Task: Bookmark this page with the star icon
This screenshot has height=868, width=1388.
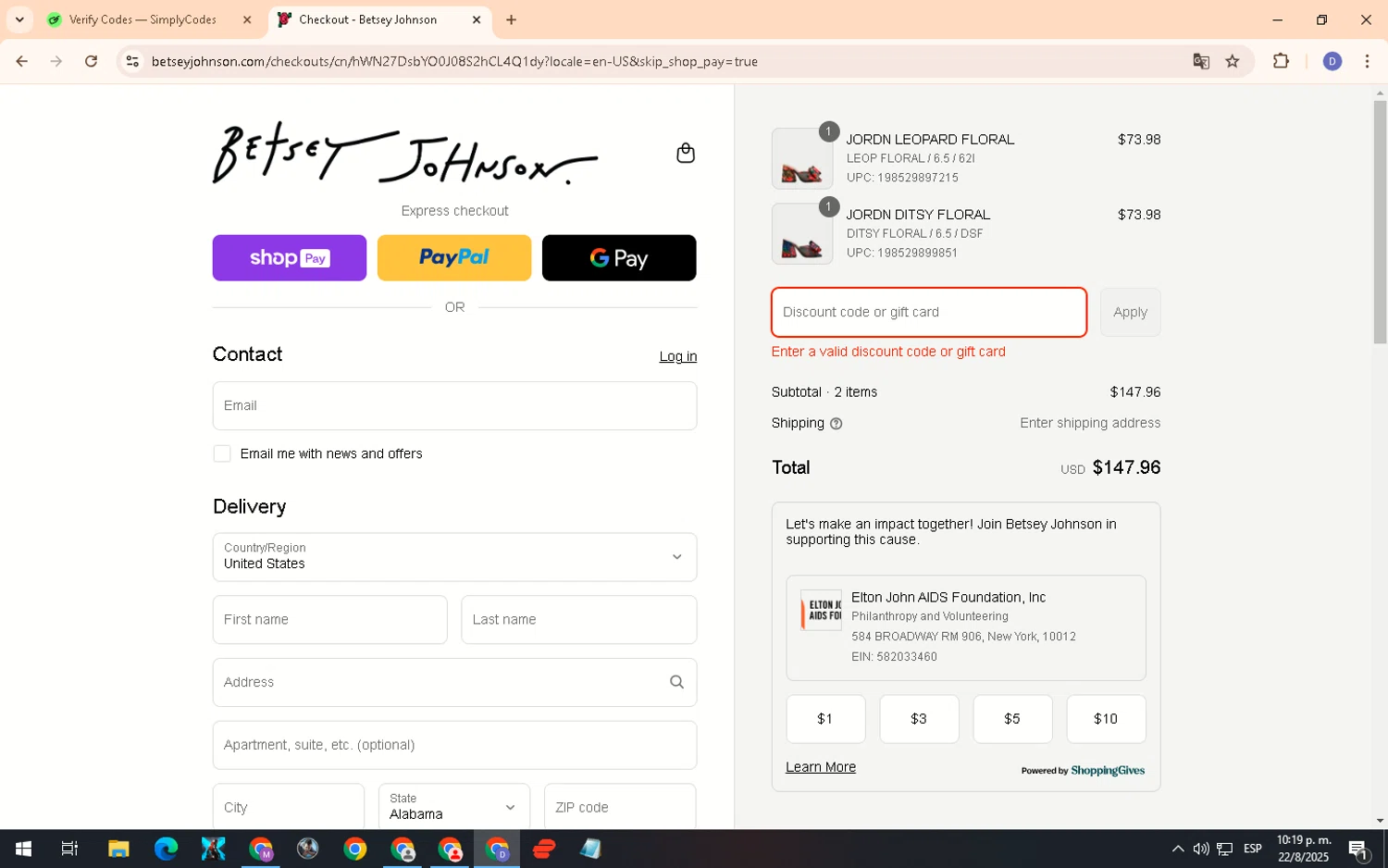Action: coord(1232,61)
